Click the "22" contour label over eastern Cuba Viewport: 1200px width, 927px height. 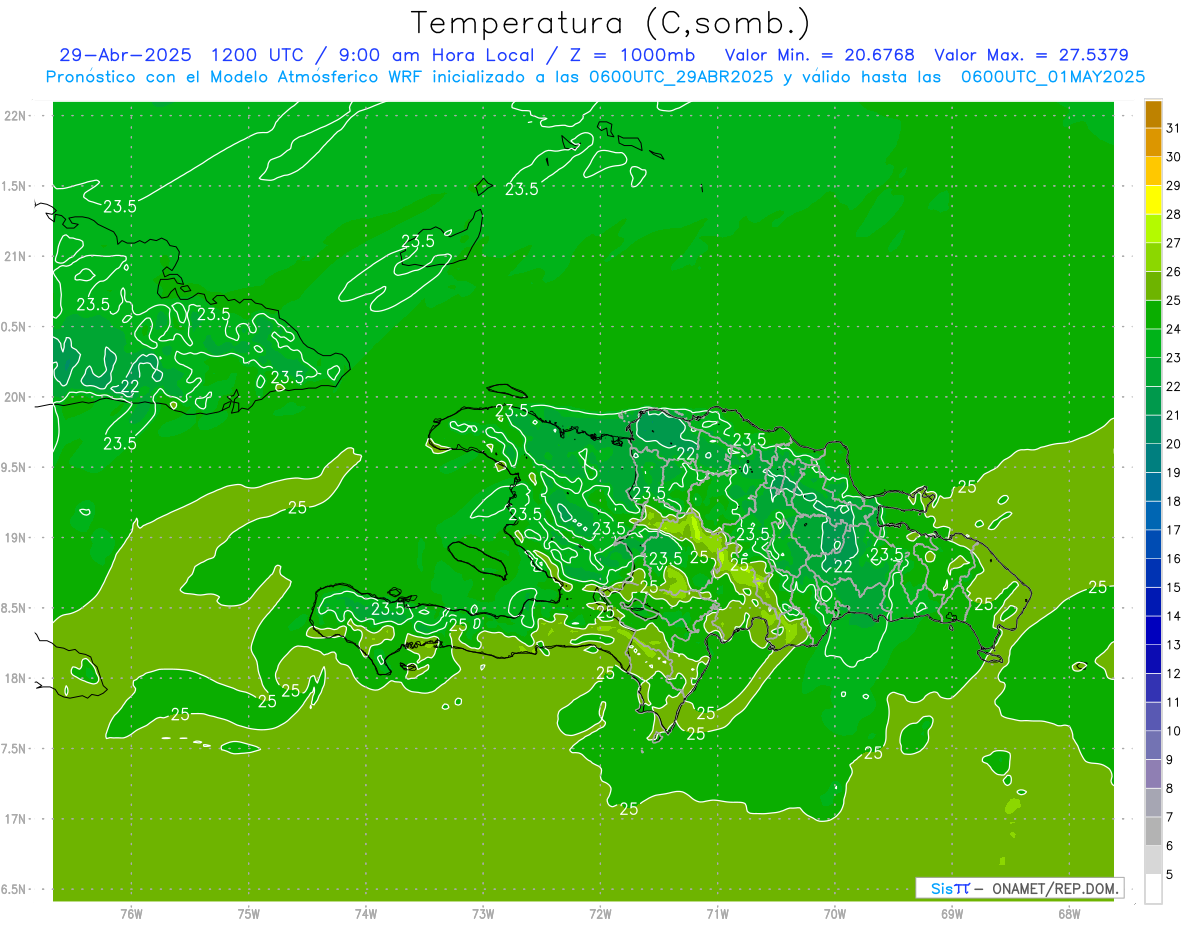coord(130,386)
